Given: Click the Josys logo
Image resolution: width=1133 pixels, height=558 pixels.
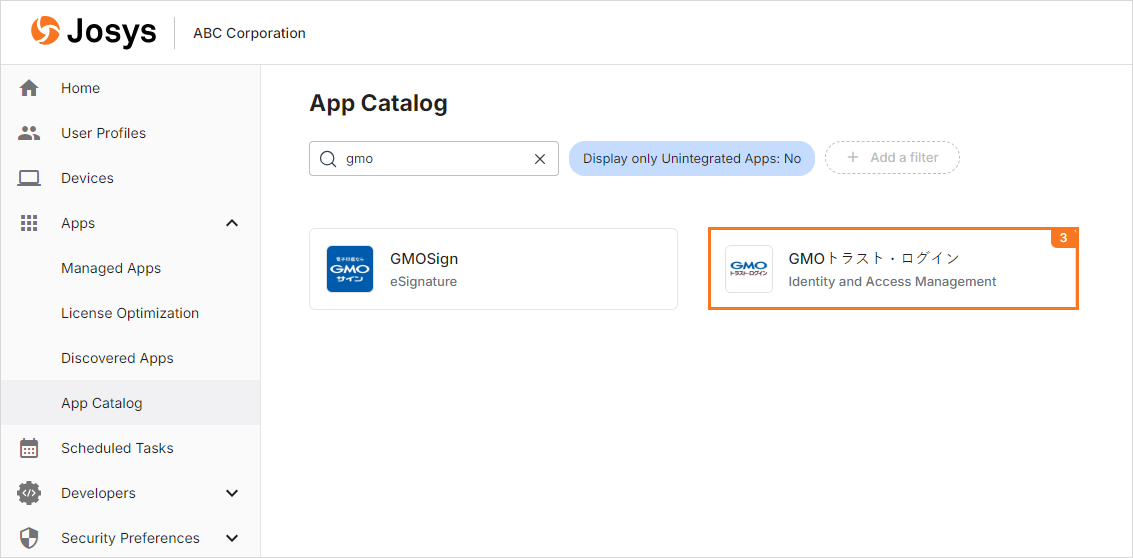Looking at the screenshot, I should [94, 33].
